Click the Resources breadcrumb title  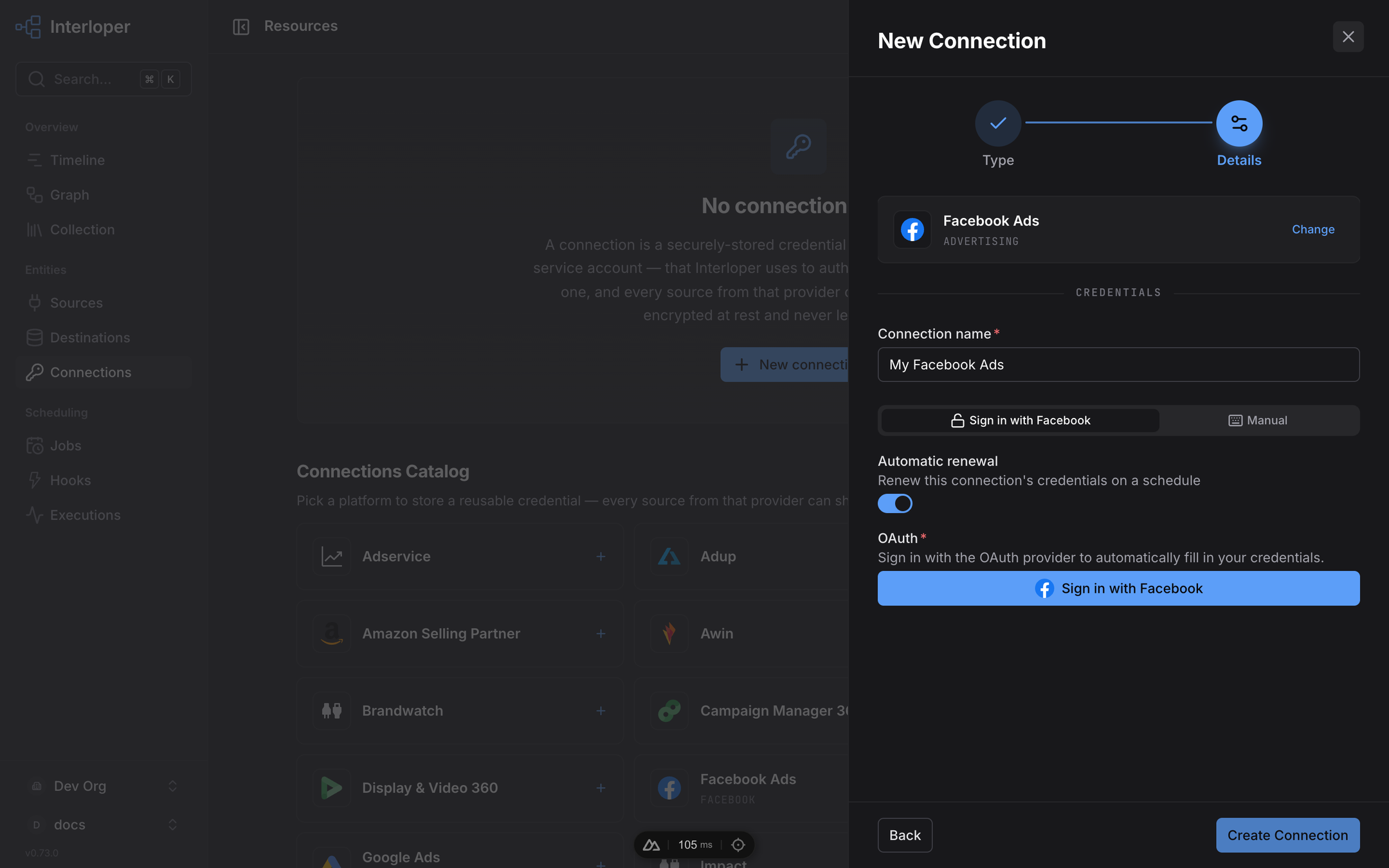301,26
